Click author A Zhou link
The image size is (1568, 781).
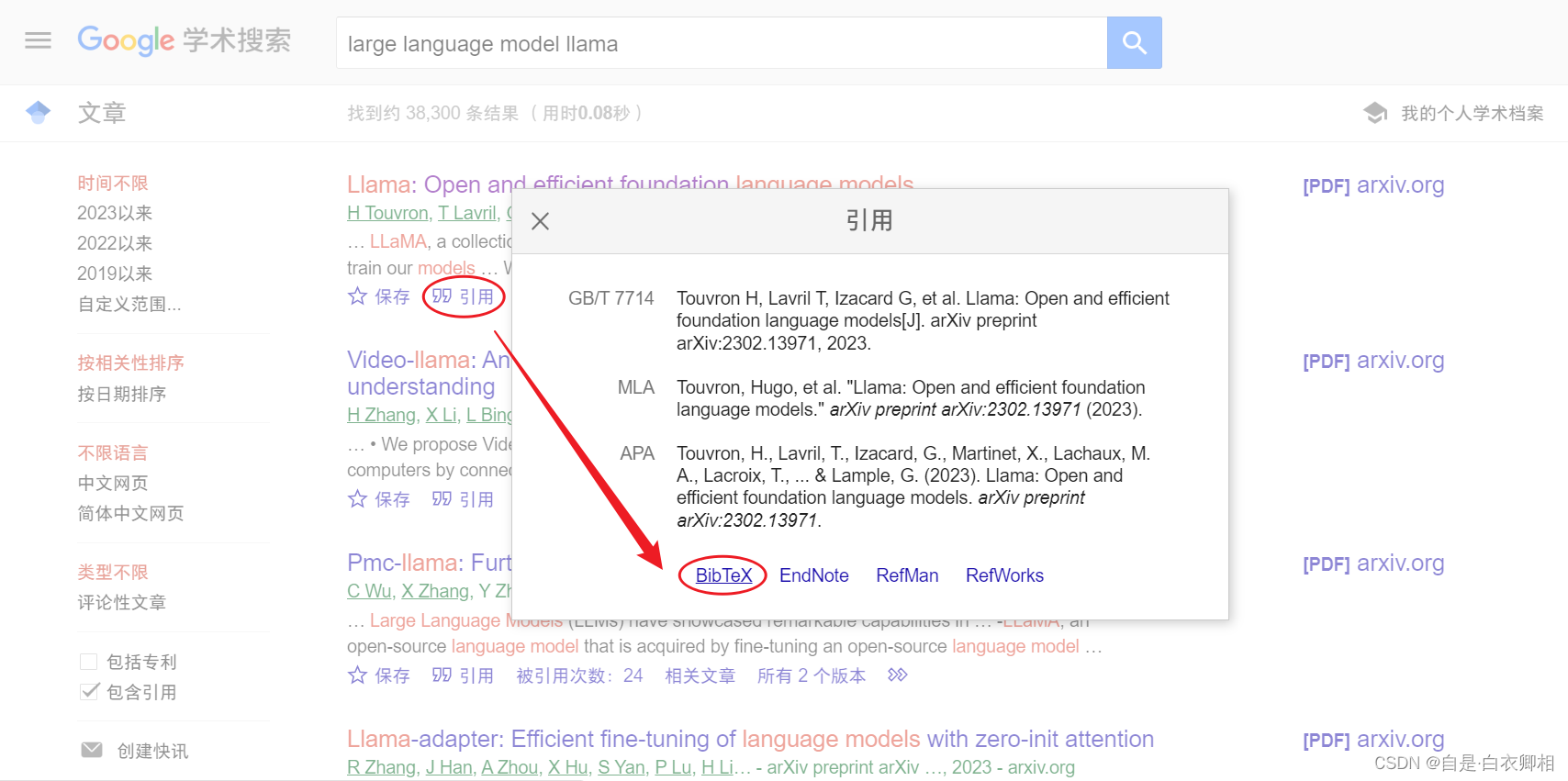tap(510, 767)
